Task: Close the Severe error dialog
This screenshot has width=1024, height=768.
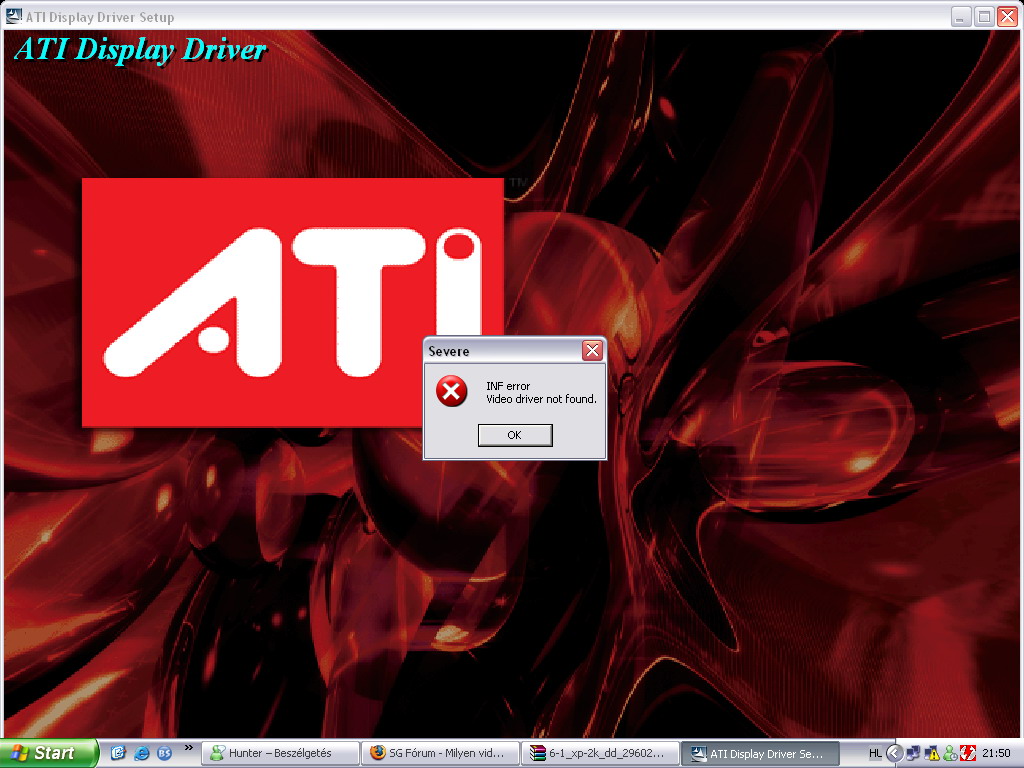Action: [592, 350]
